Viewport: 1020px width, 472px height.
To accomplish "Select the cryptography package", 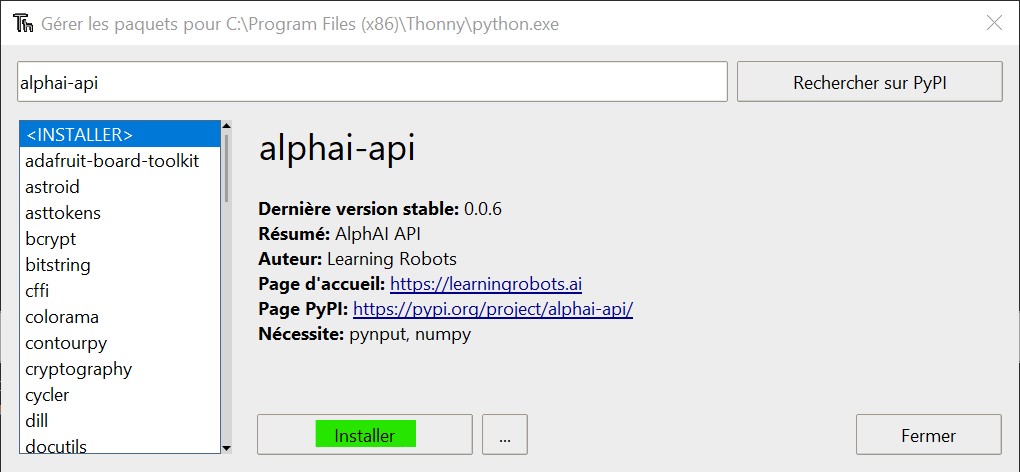I will (79, 369).
